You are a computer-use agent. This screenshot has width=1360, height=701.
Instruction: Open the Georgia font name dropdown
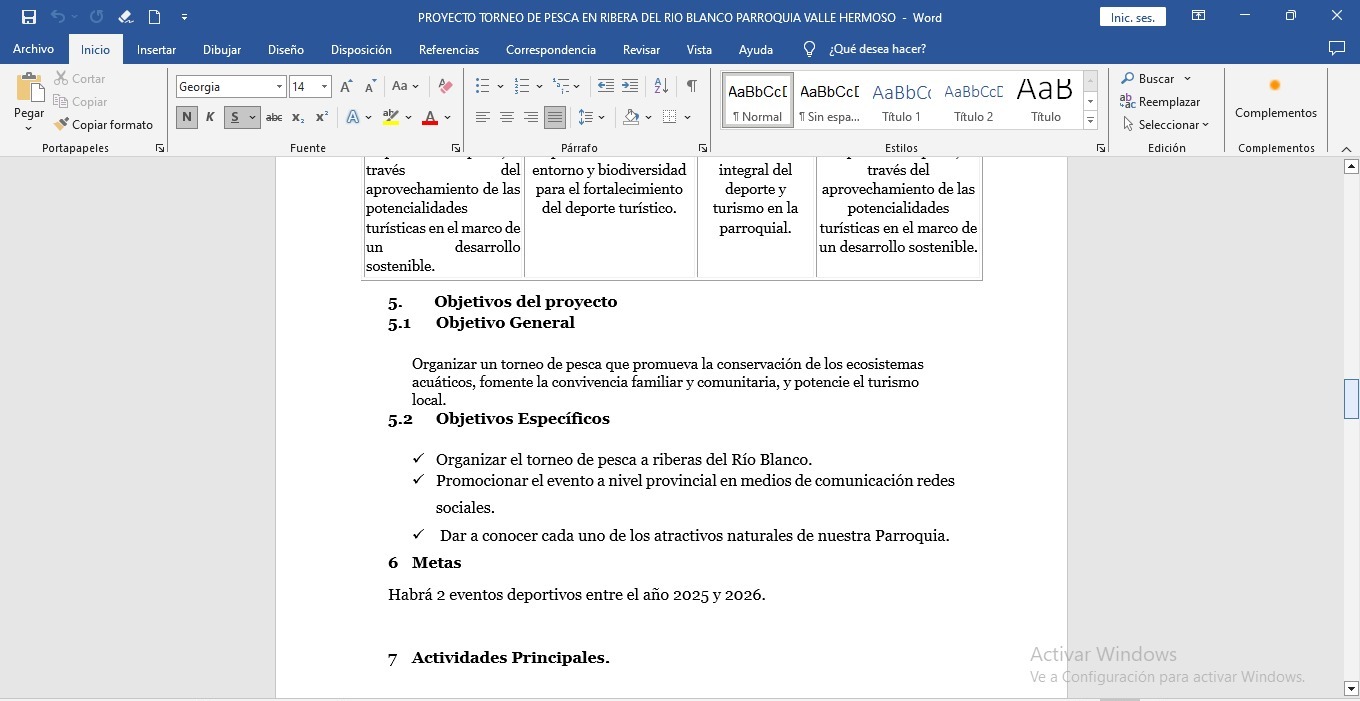[279, 87]
